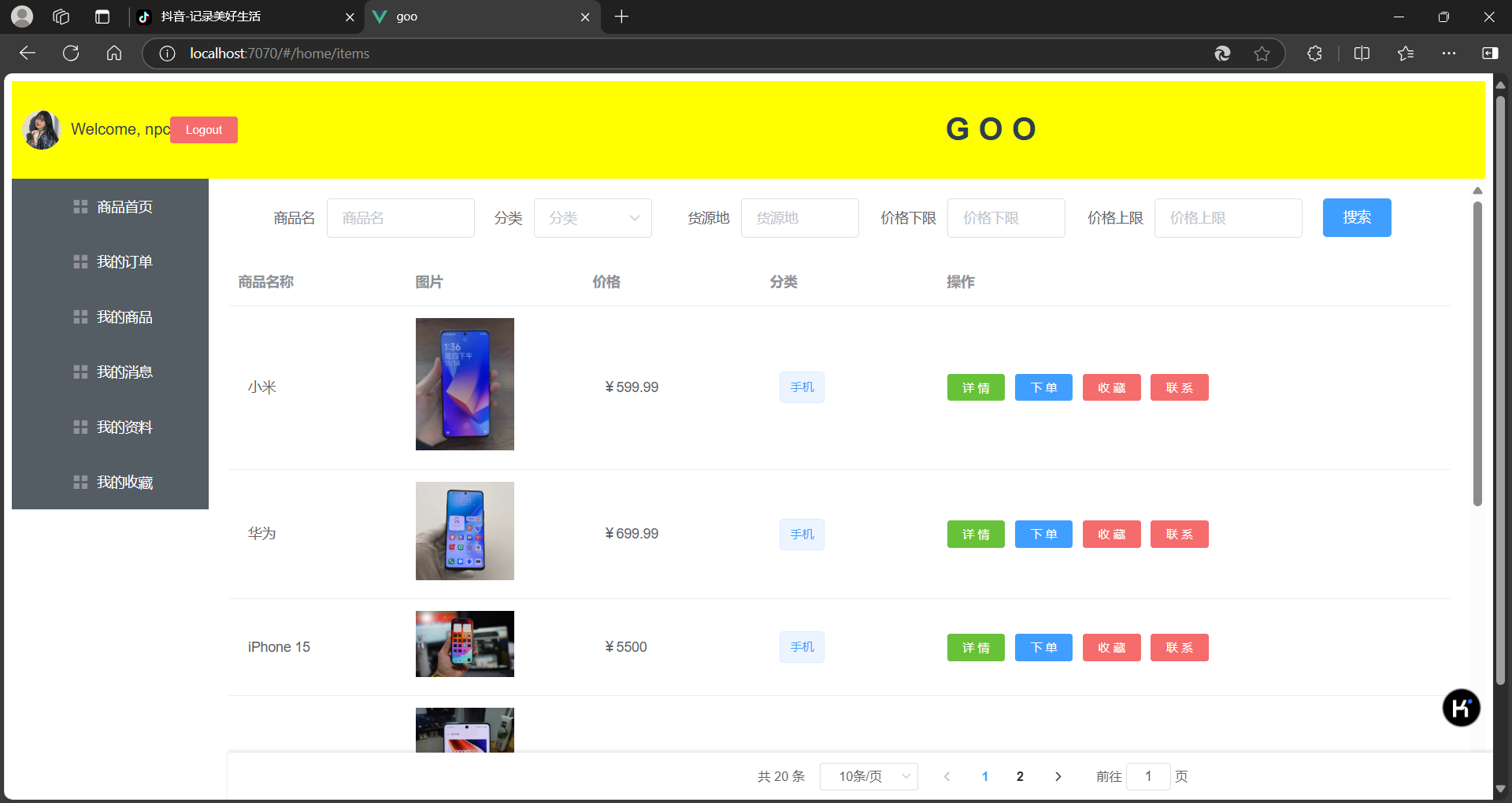Open the iPhone 15 product image
The image size is (1512, 803).
pyautogui.click(x=465, y=644)
